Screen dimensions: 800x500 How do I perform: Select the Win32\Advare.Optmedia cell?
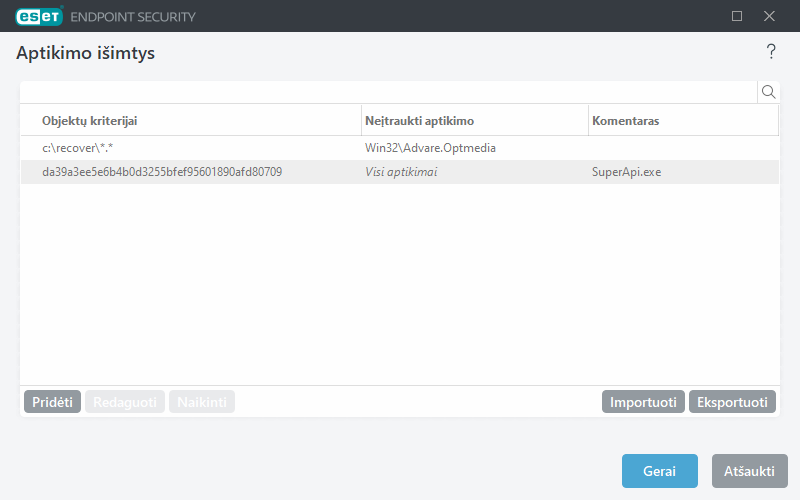pyautogui.click(x=430, y=148)
